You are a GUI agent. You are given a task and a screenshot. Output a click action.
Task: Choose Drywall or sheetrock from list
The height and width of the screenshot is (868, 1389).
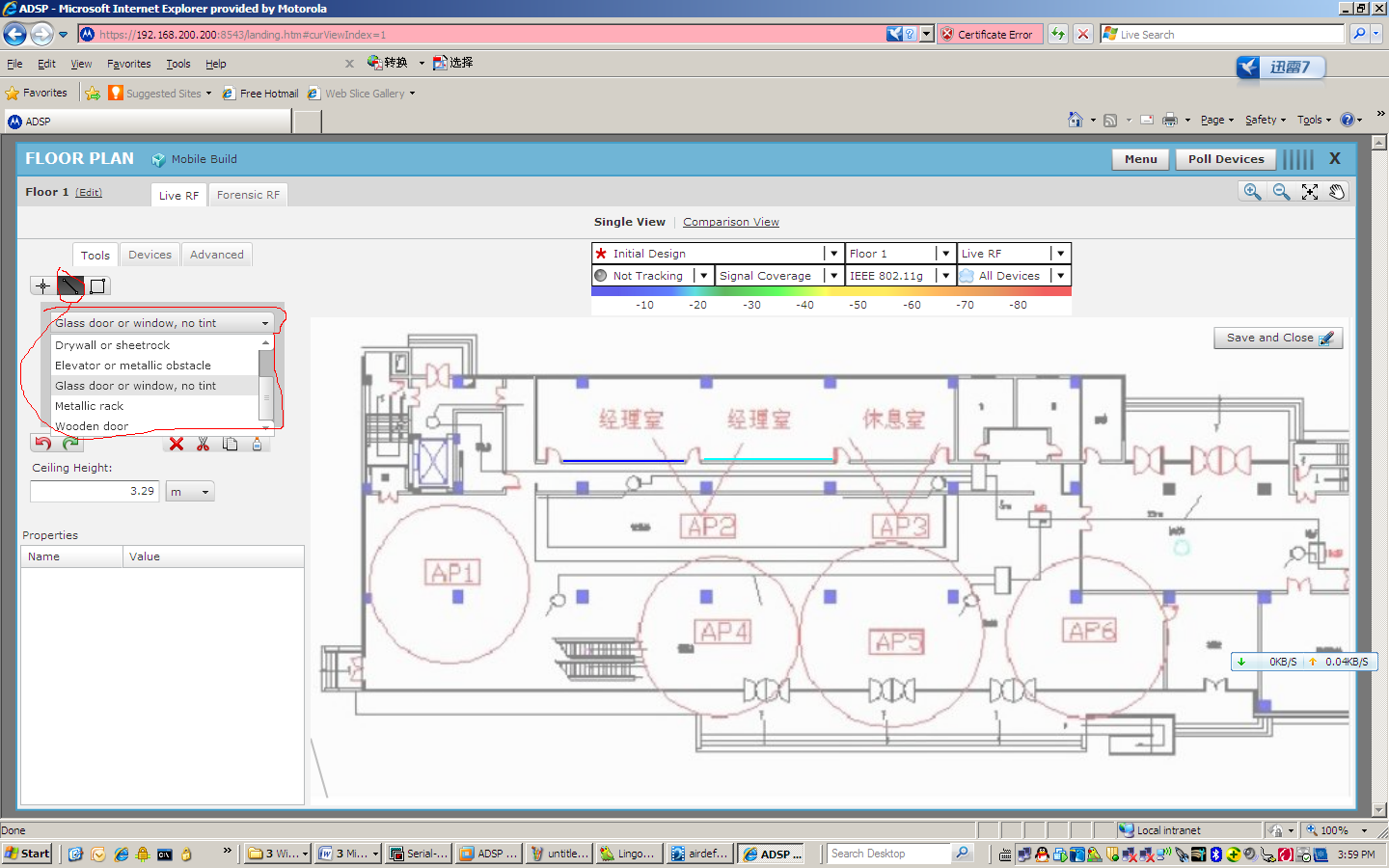154,345
